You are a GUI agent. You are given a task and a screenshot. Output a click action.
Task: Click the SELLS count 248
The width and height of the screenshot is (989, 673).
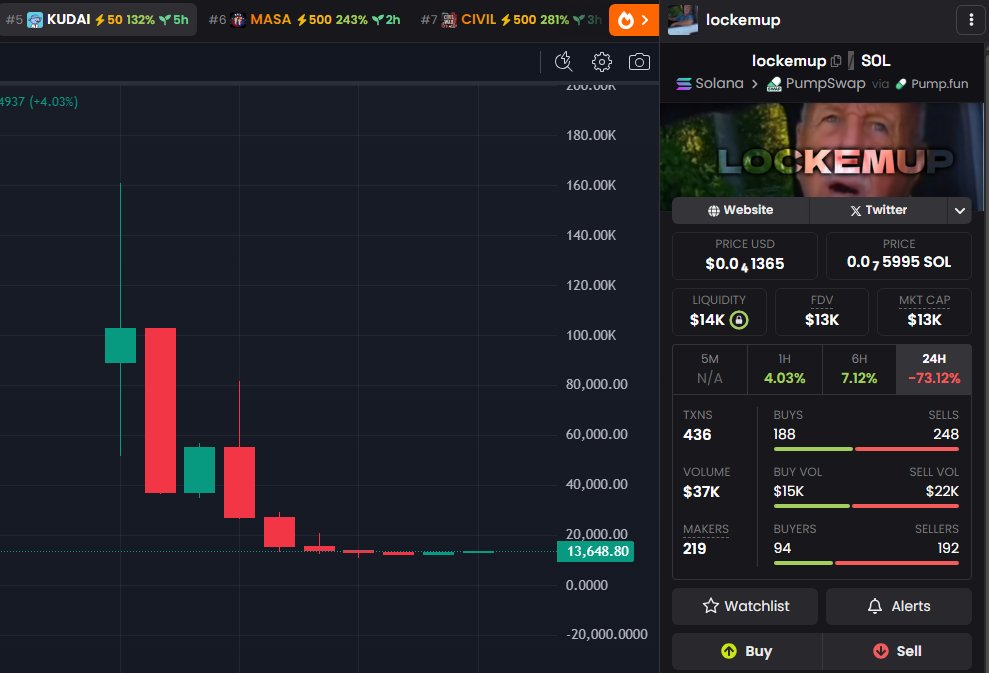tap(946, 434)
